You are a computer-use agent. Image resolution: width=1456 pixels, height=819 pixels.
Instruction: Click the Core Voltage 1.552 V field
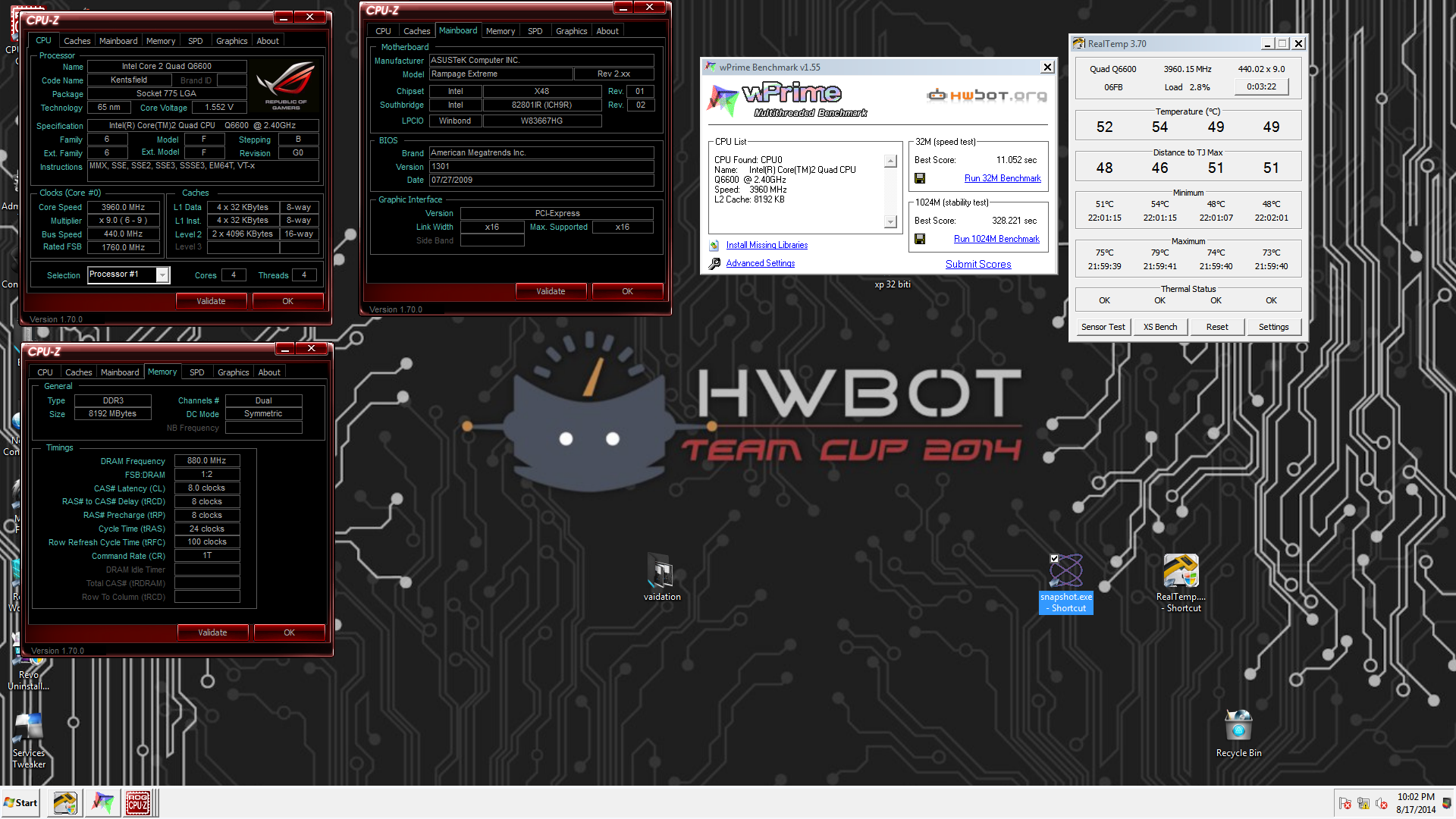219,107
